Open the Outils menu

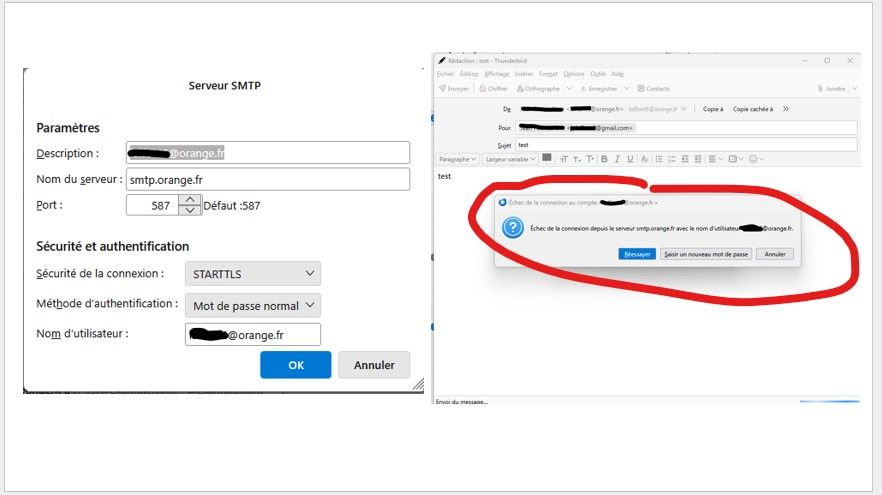(x=598, y=74)
